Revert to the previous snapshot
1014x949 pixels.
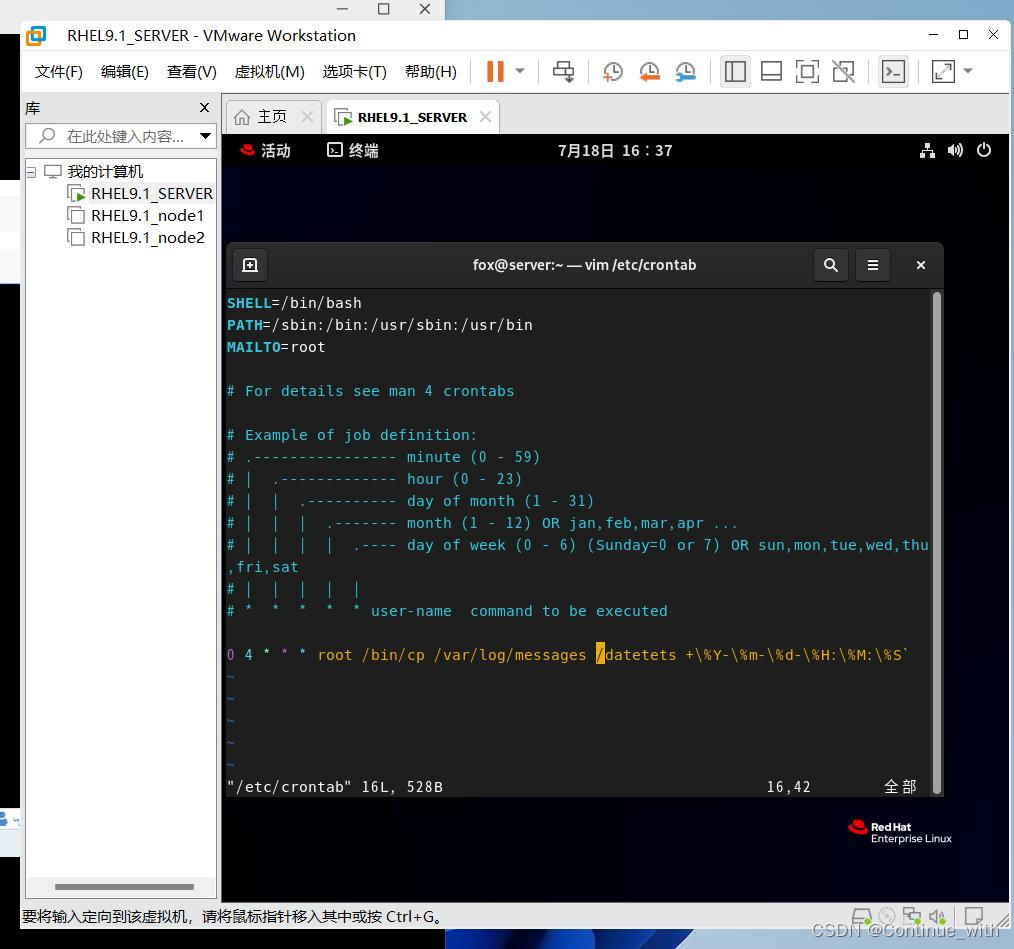coord(649,71)
